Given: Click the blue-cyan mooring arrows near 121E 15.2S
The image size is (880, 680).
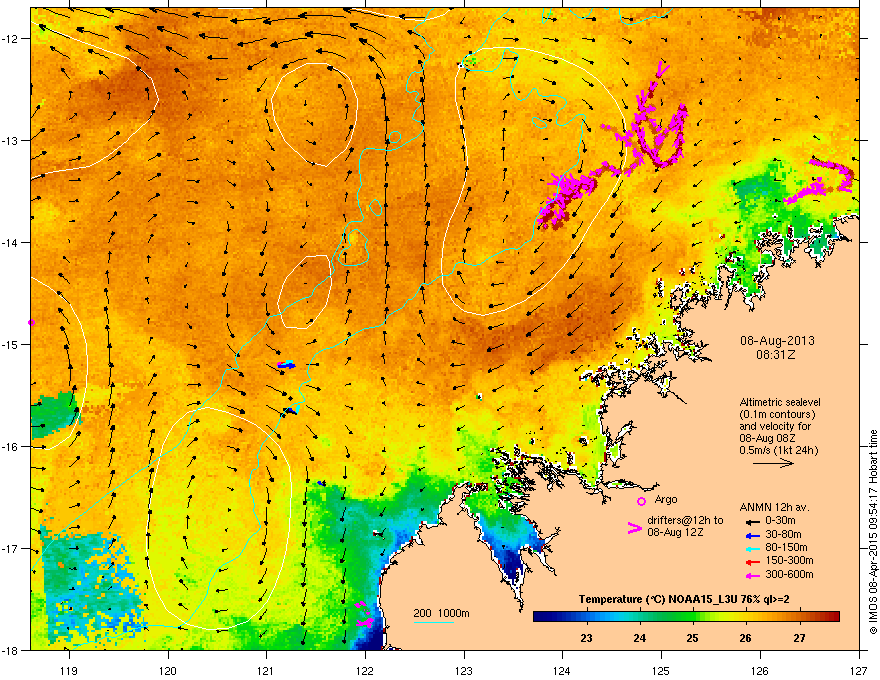Looking at the screenshot, I should tap(286, 365).
